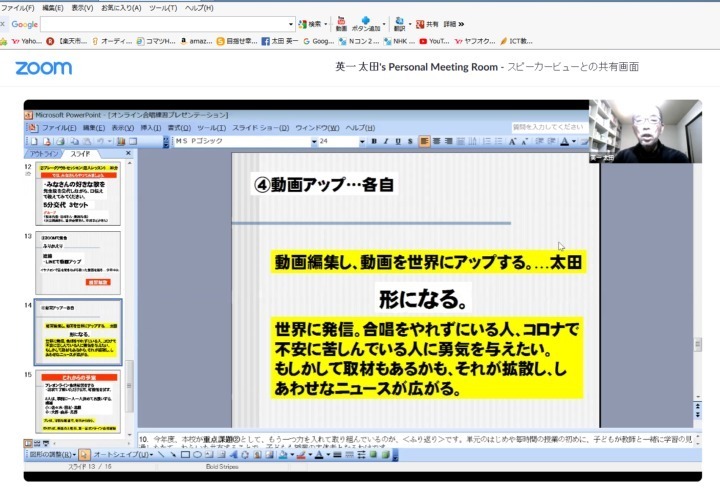The width and height of the screenshot is (720, 490).
Task: Select Center alignment in PowerPoint toolbar
Action: tap(436, 141)
